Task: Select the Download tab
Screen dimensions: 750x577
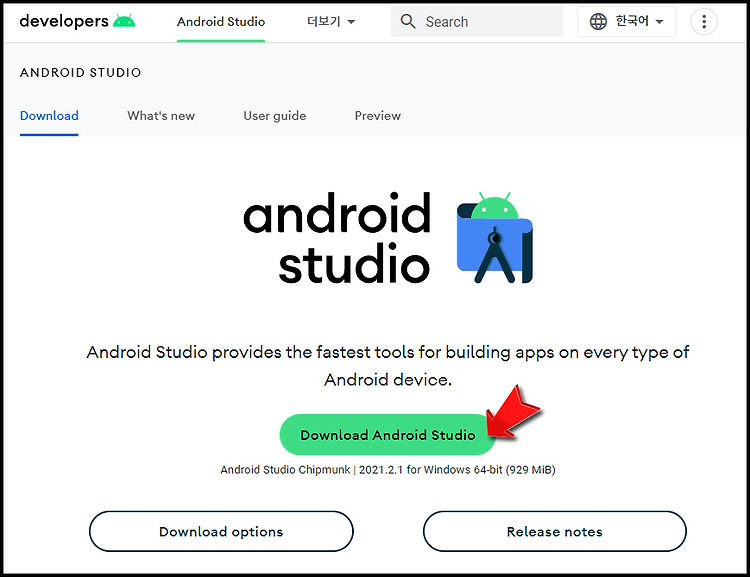Action: 49,116
